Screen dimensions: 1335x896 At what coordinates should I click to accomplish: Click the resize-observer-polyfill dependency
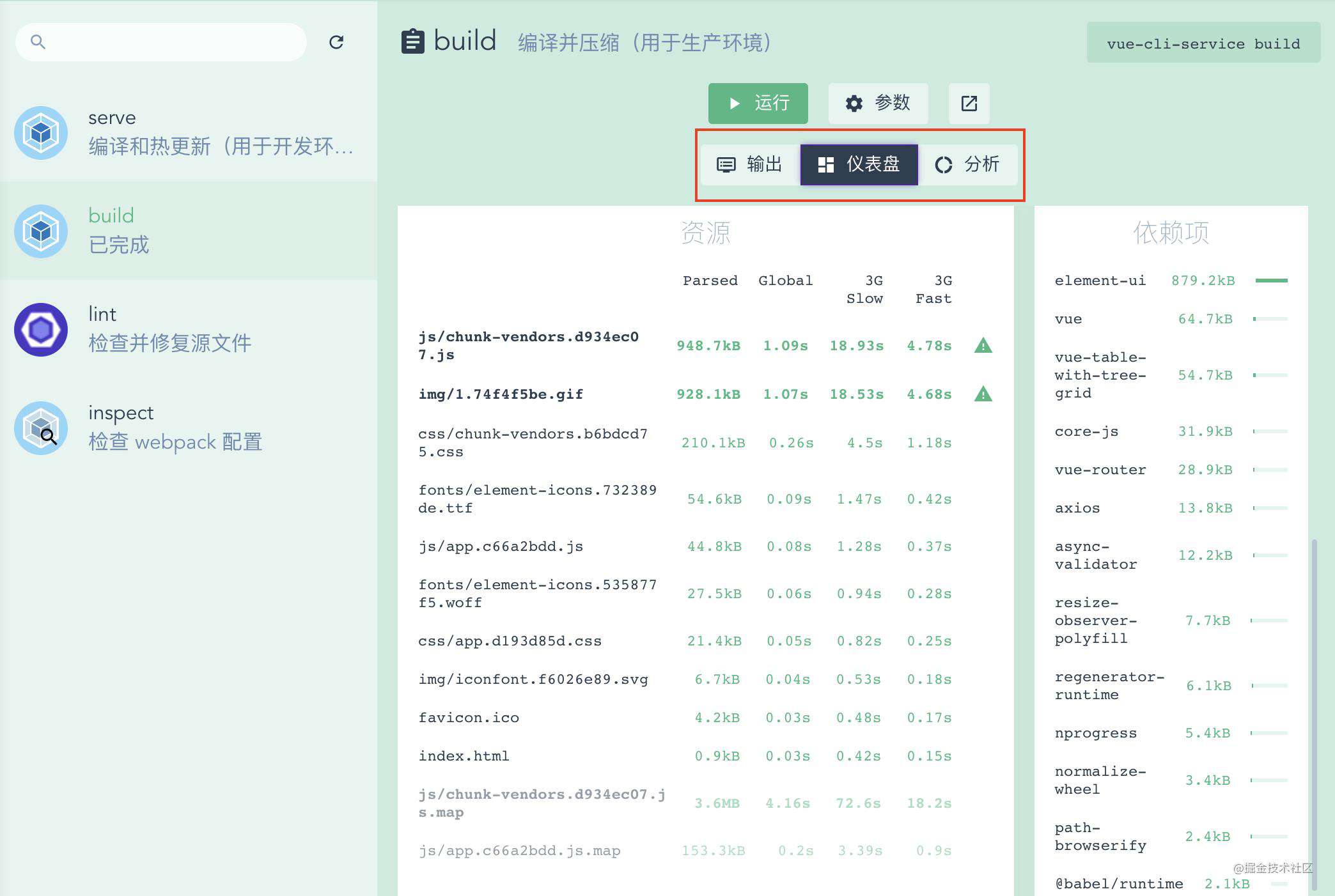[1096, 621]
